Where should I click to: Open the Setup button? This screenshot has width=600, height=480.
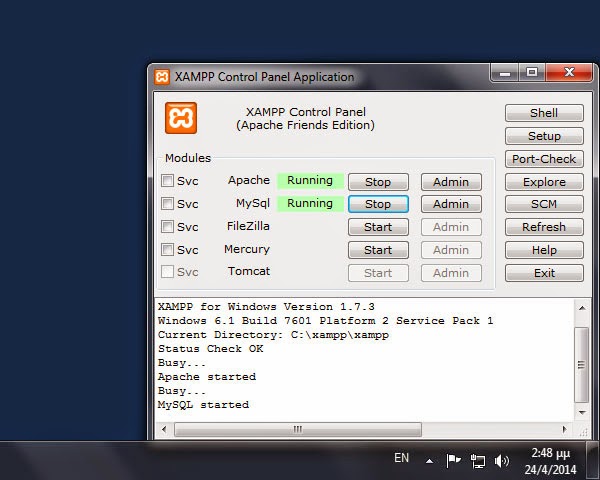(544, 136)
